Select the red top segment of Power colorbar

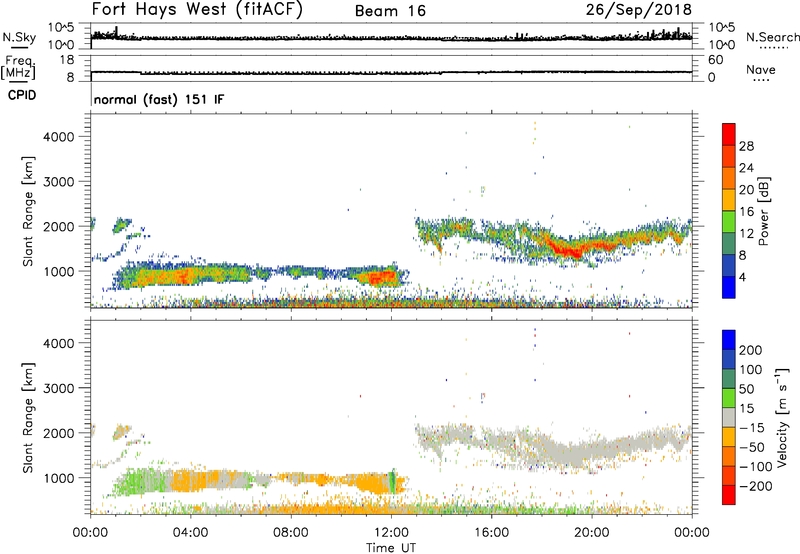click(729, 134)
